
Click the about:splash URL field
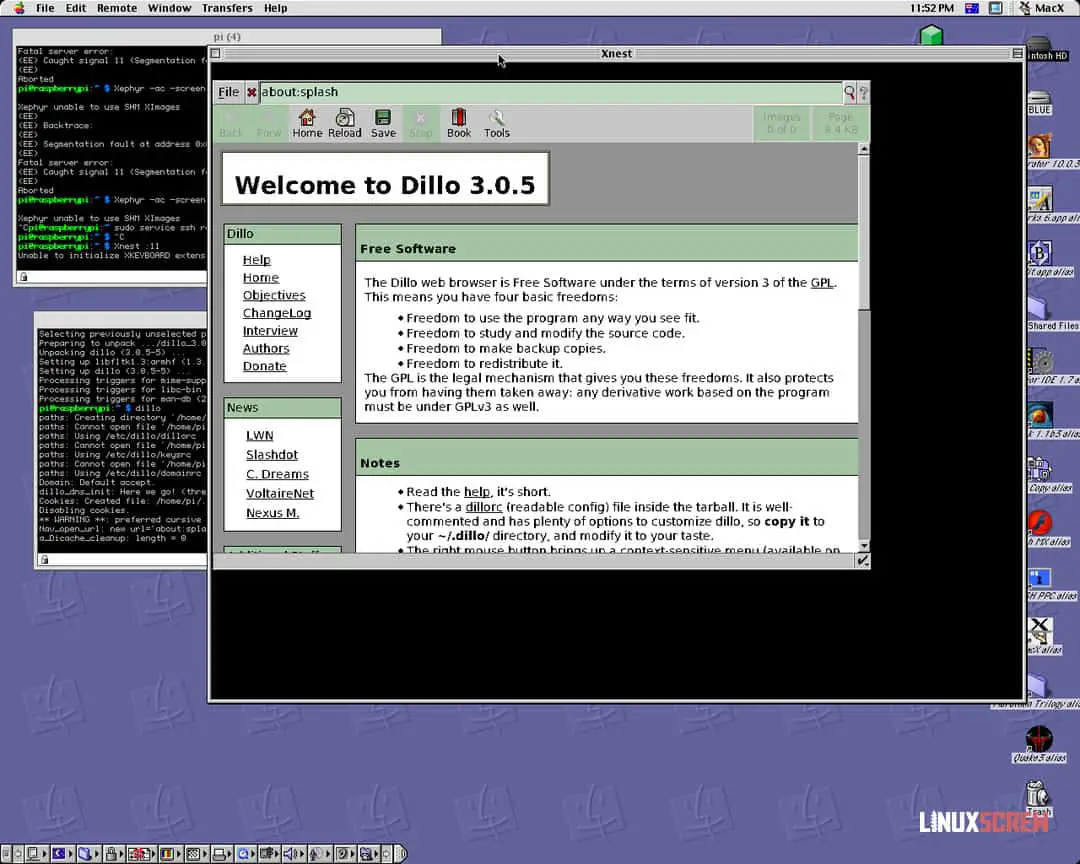tap(551, 92)
